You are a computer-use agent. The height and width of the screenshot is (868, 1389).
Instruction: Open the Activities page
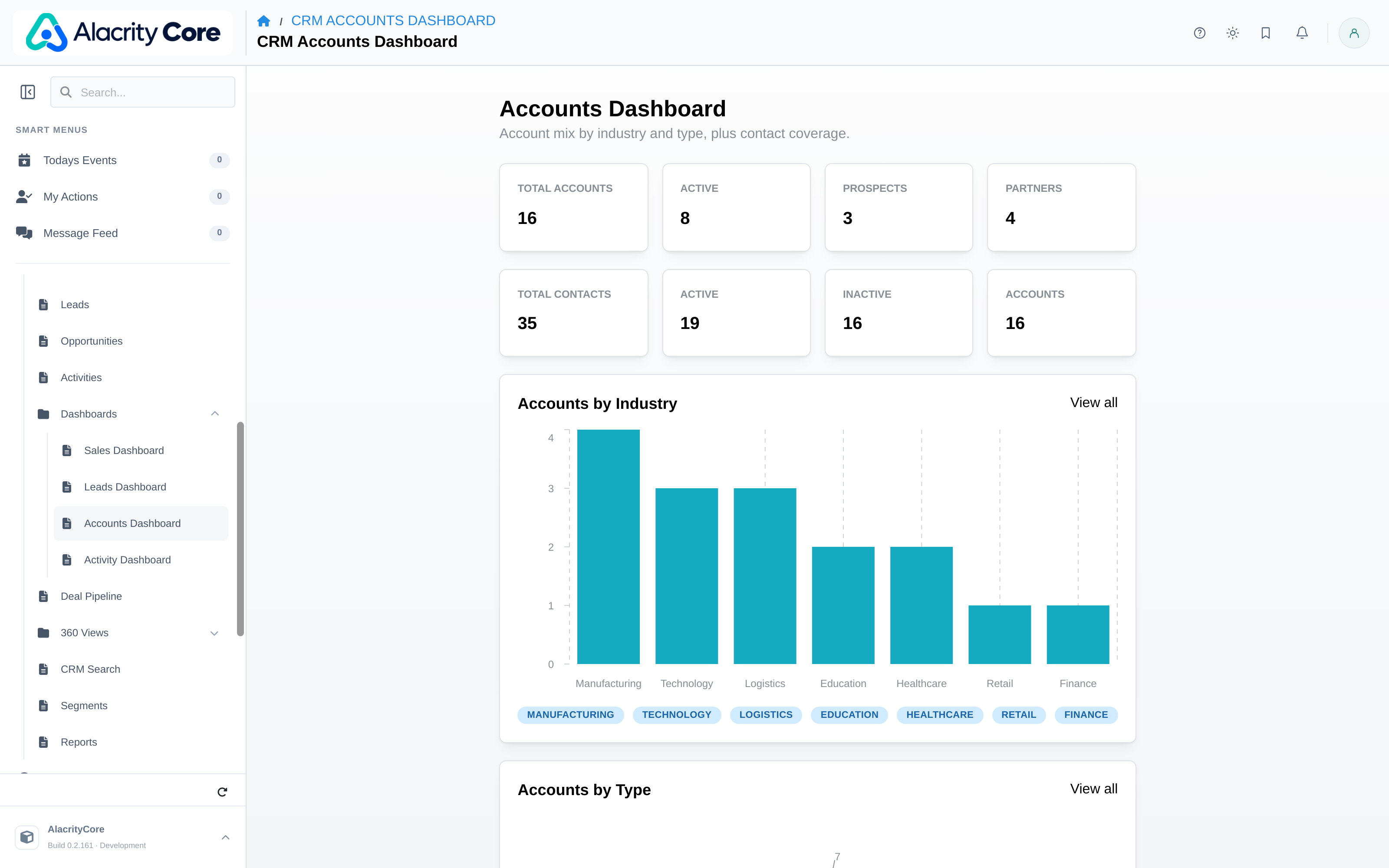130,378
